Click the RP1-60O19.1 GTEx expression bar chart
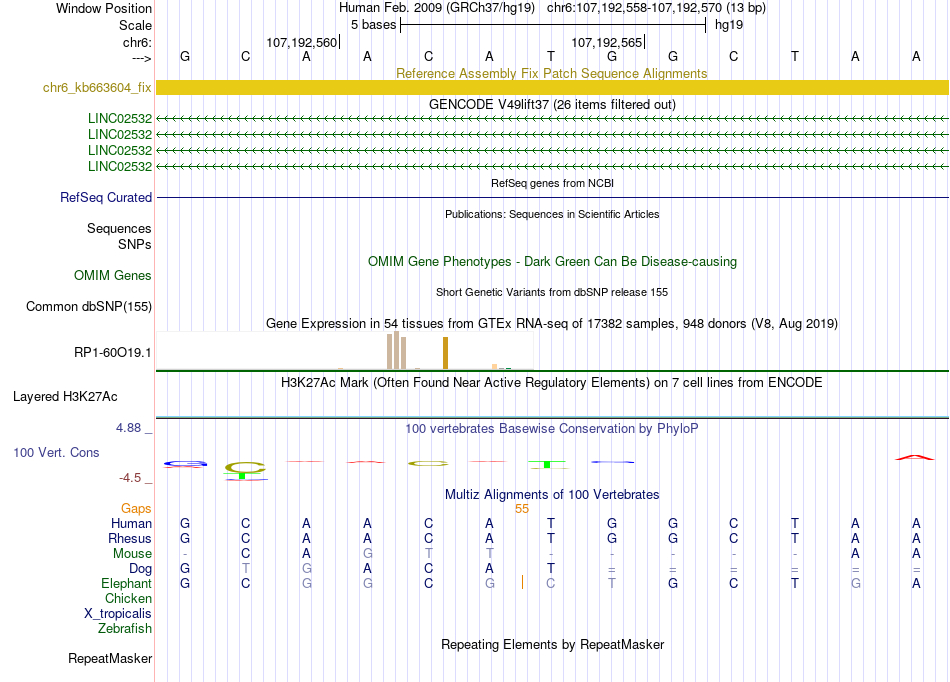The image size is (950, 682). 345,350
